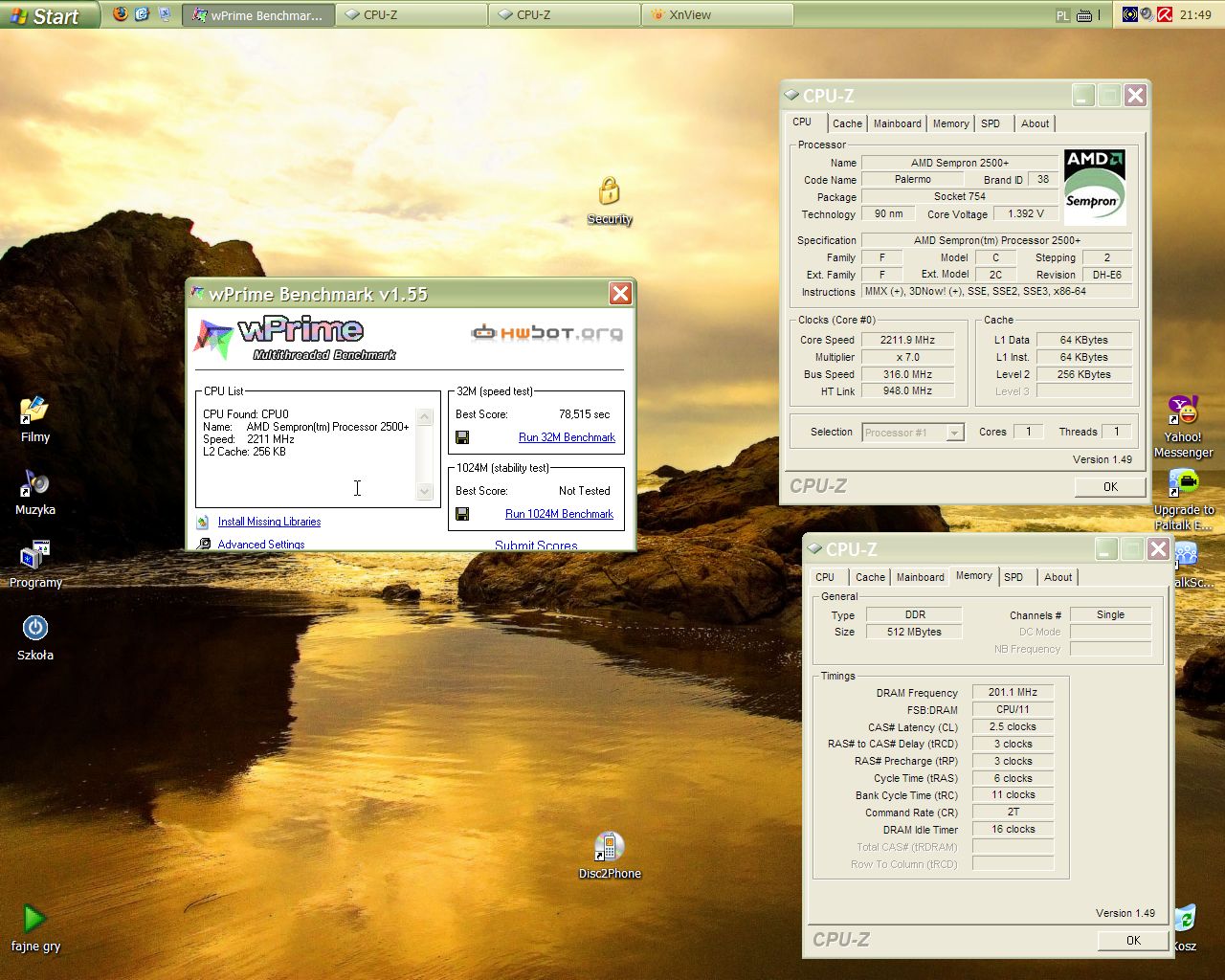The height and width of the screenshot is (980, 1225).
Task: Click the CPU List scroll down arrow
Action: (425, 491)
